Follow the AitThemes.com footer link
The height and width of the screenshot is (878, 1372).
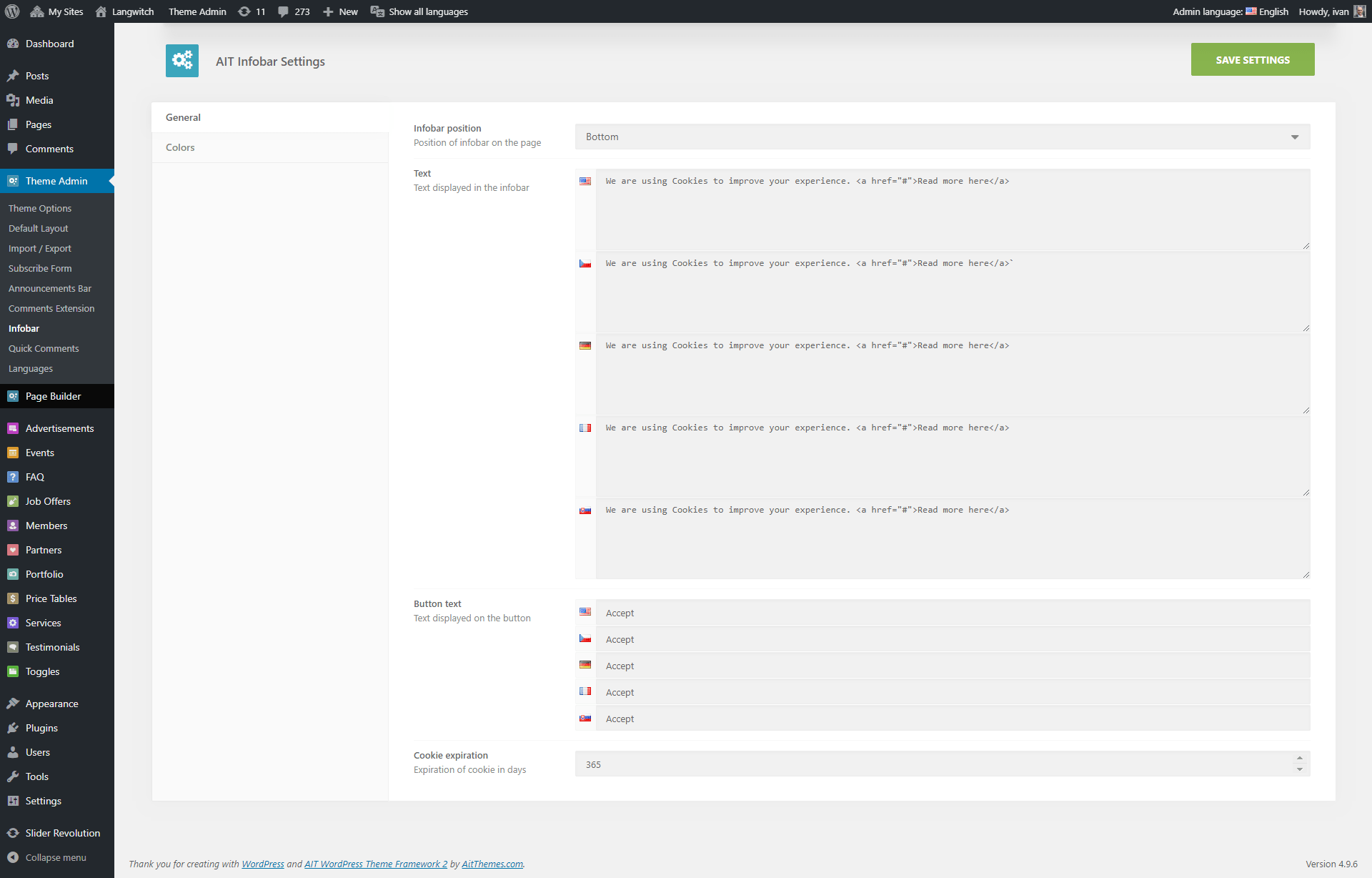492,864
